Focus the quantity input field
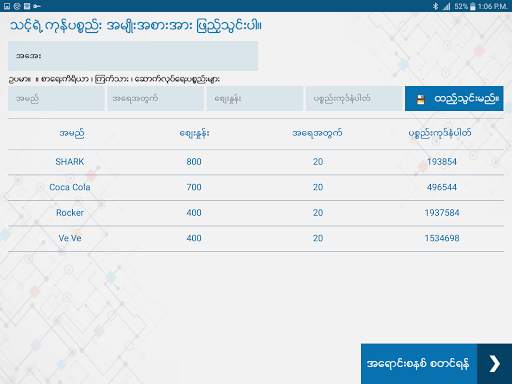This screenshot has width=512, height=384. pyautogui.click(x=155, y=99)
